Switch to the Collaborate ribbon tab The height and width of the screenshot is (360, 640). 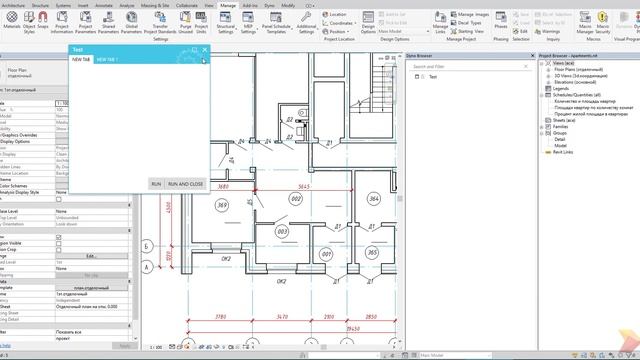pos(187,6)
